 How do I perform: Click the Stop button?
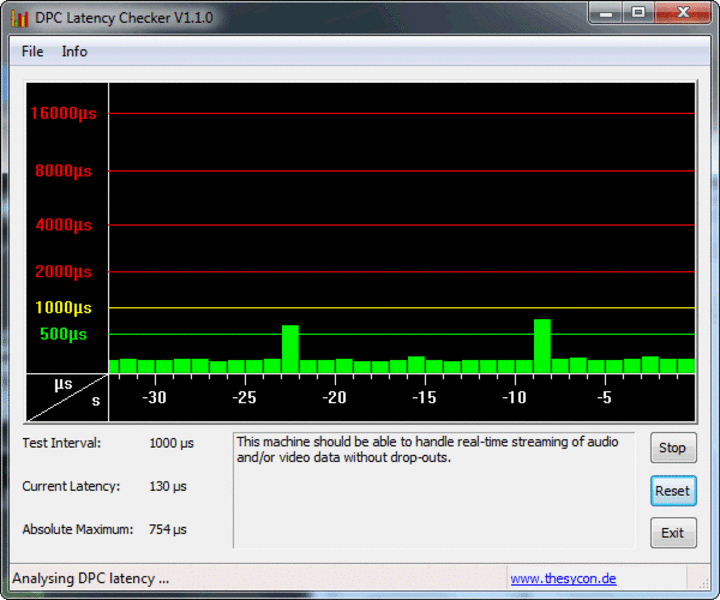click(673, 448)
